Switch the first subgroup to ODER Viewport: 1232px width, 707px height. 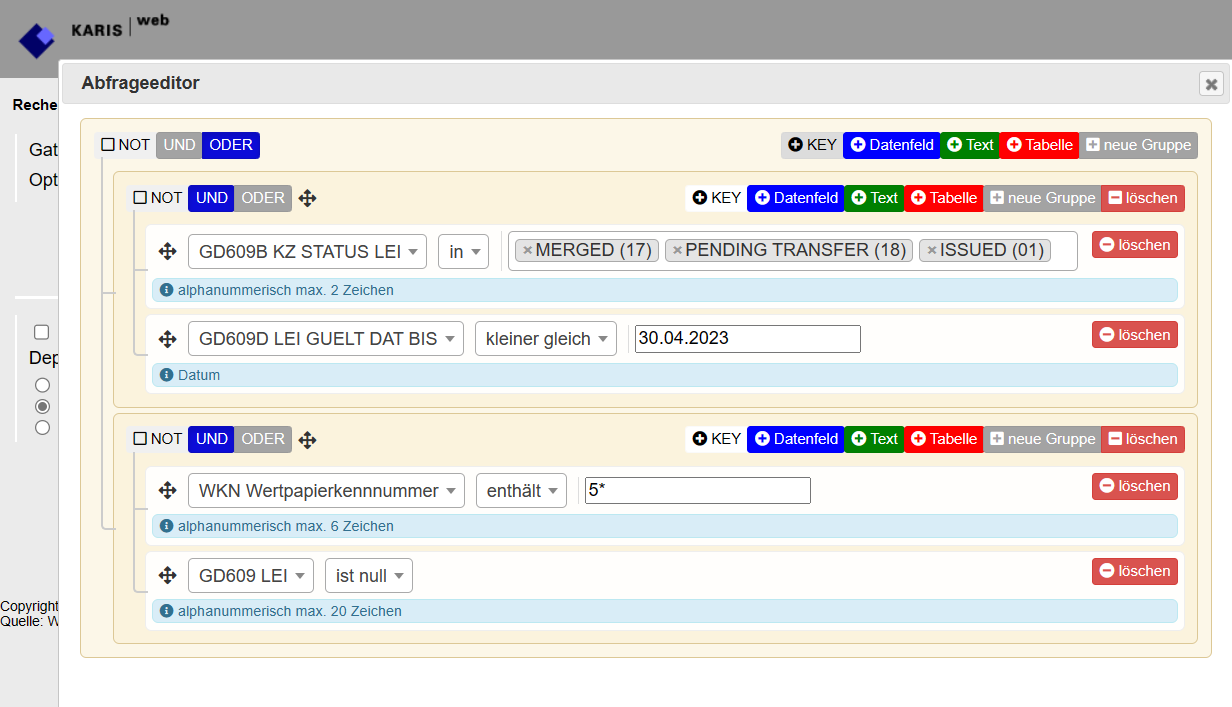[x=263, y=198]
